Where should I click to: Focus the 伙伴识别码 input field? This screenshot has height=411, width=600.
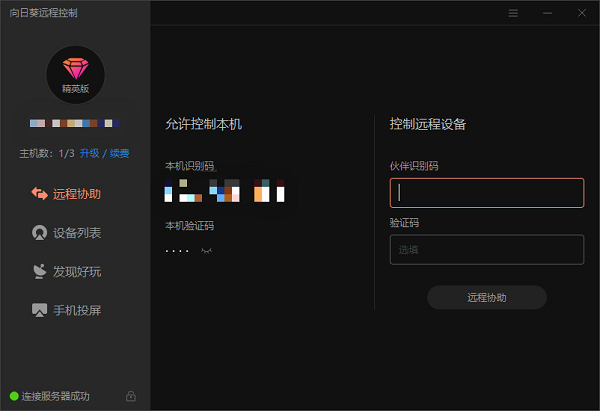click(x=486, y=192)
